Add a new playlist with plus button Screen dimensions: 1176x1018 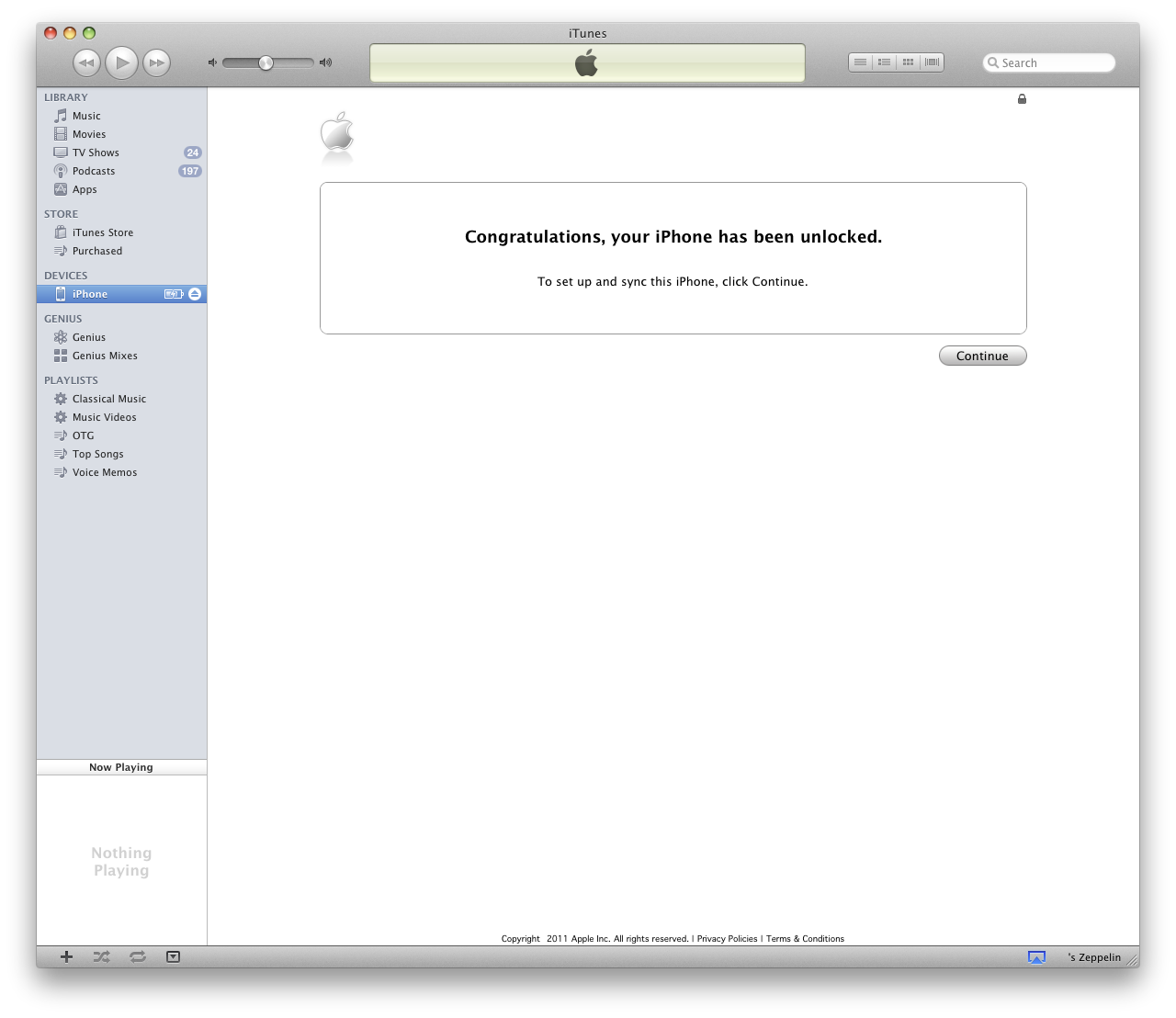[x=66, y=956]
